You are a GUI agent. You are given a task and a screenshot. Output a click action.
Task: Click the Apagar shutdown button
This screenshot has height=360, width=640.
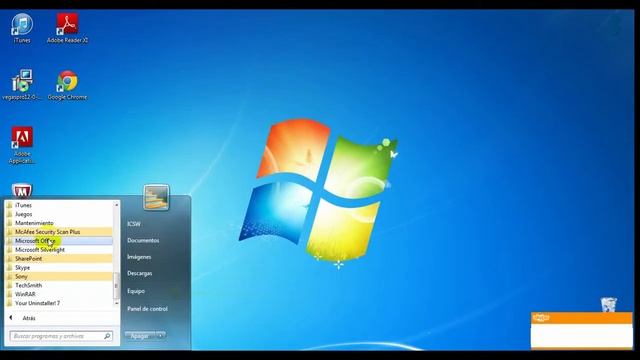click(140, 336)
